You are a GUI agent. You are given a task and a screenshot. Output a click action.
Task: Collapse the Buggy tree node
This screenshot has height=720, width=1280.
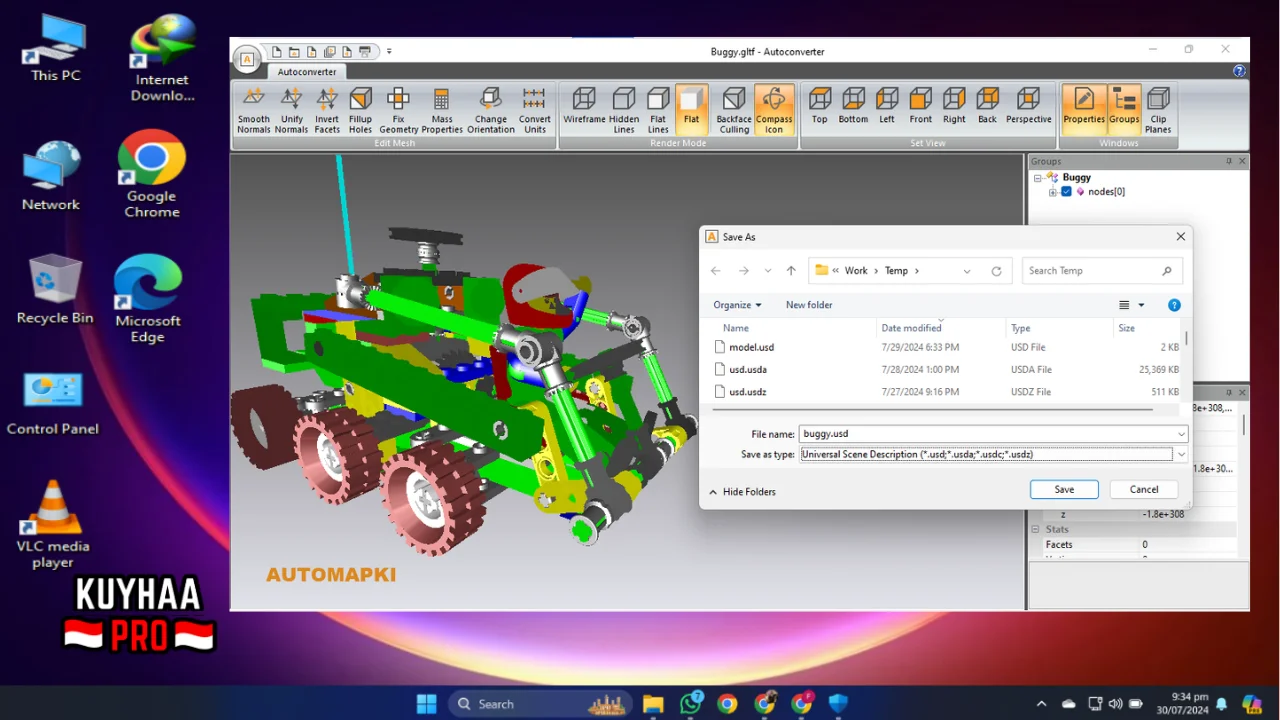(x=1038, y=178)
